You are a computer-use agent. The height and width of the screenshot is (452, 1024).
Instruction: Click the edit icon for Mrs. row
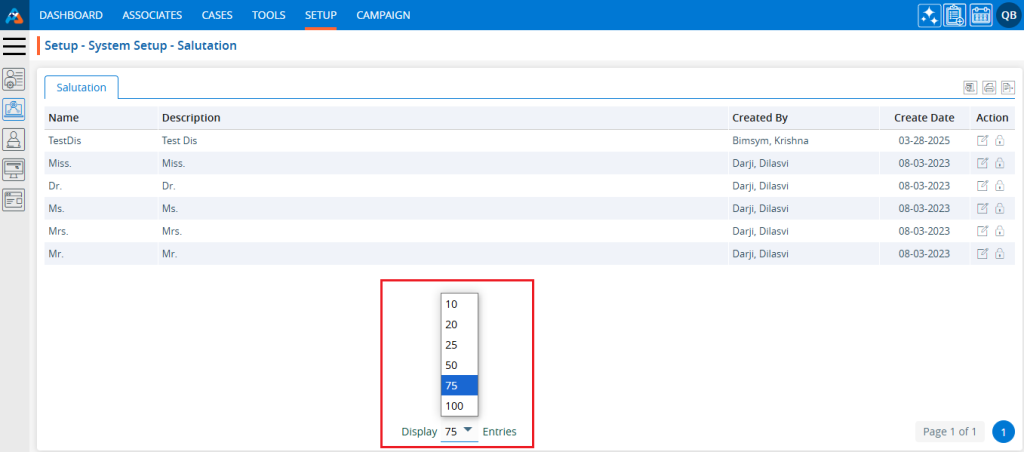[x=982, y=231]
